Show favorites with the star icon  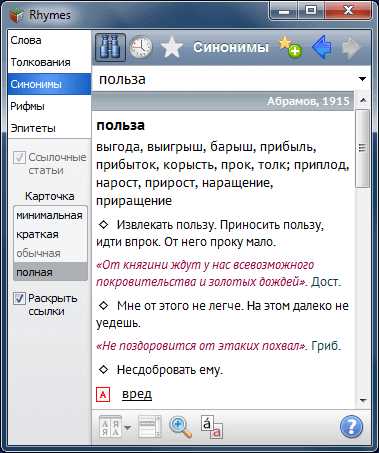[x=172, y=48]
